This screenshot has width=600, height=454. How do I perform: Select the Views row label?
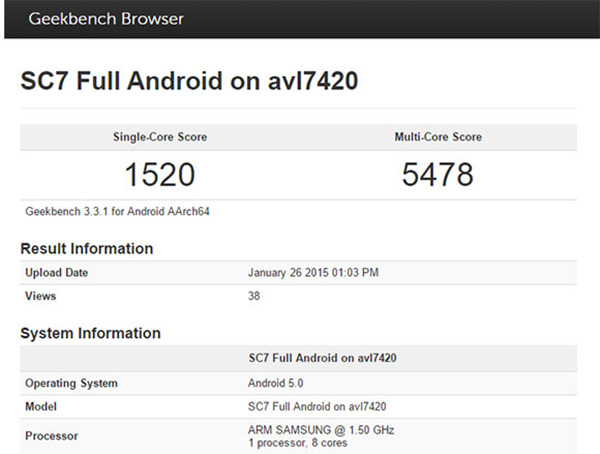pyautogui.click(x=41, y=296)
